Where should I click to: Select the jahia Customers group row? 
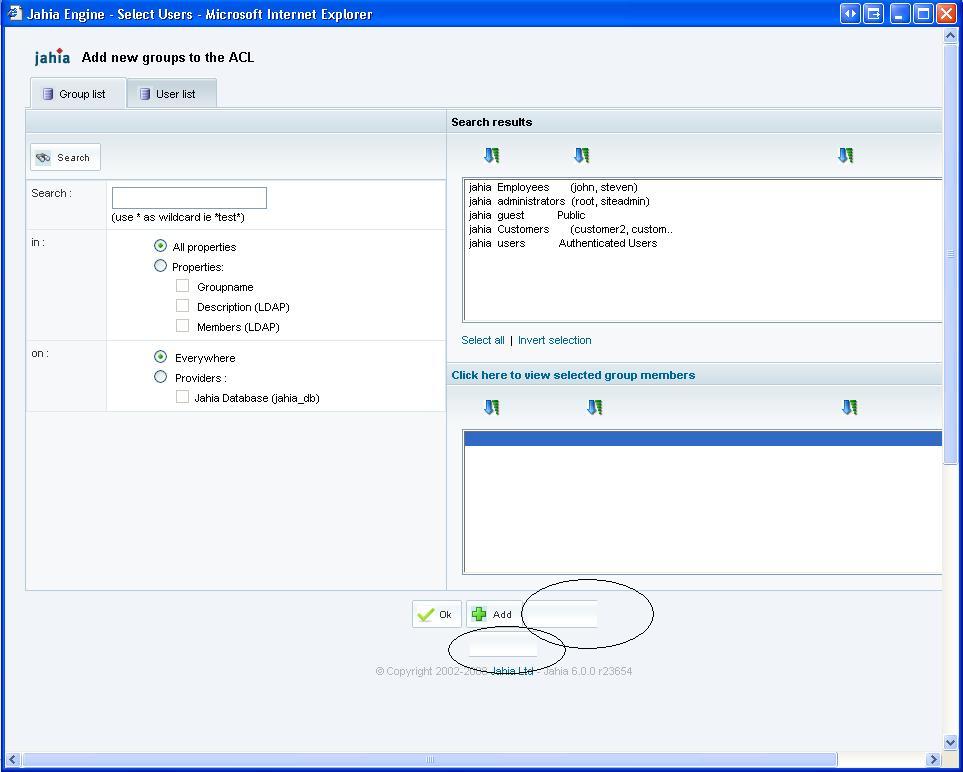(x=703, y=229)
